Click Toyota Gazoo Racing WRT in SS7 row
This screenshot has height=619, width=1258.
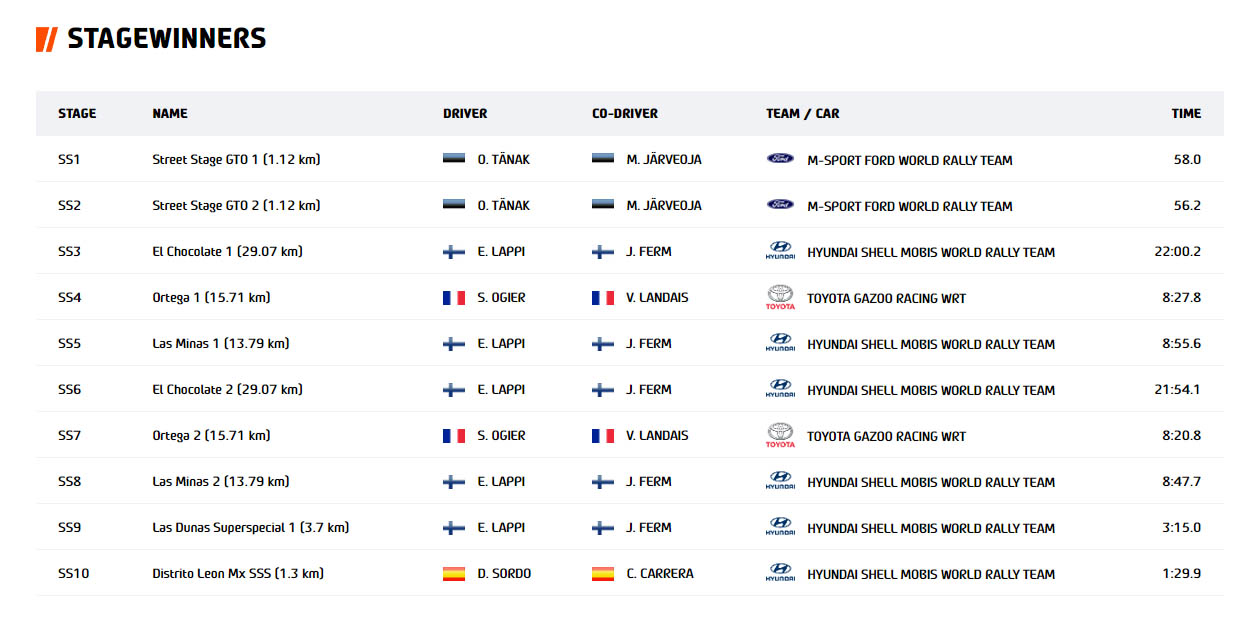point(886,435)
